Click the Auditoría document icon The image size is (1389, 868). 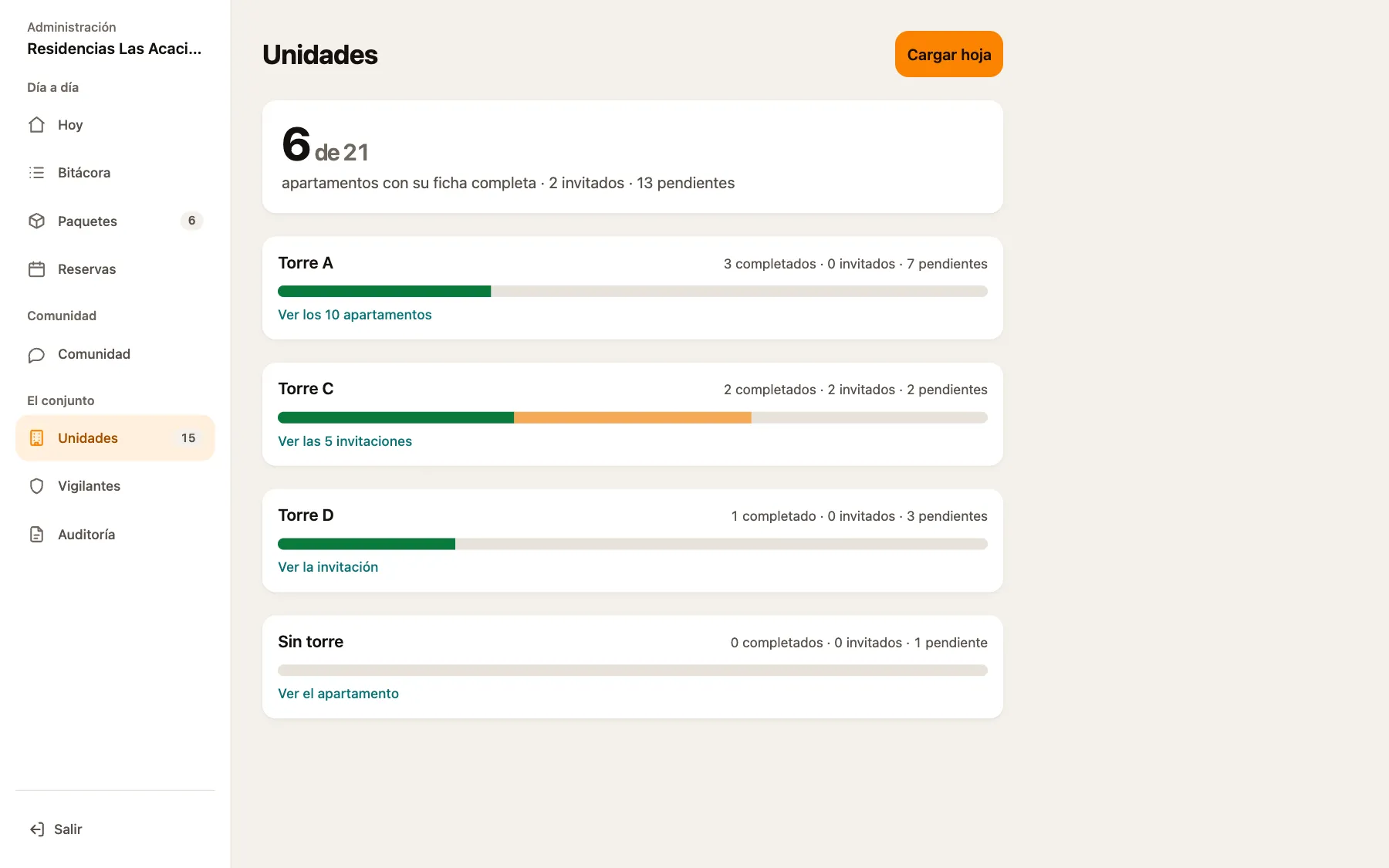tap(36, 535)
